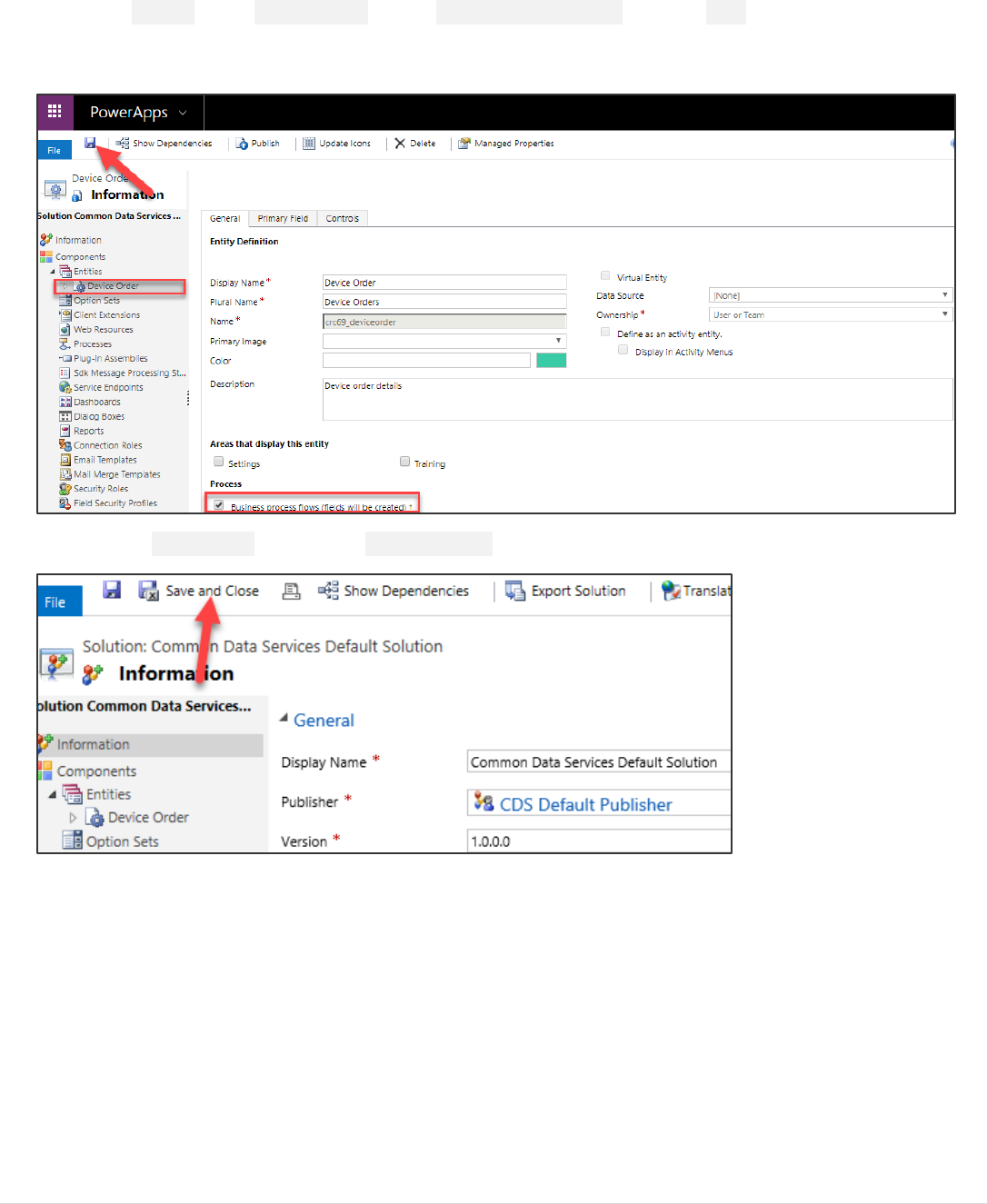Open Security Roles tree item
The image size is (987, 1204).
[94, 489]
